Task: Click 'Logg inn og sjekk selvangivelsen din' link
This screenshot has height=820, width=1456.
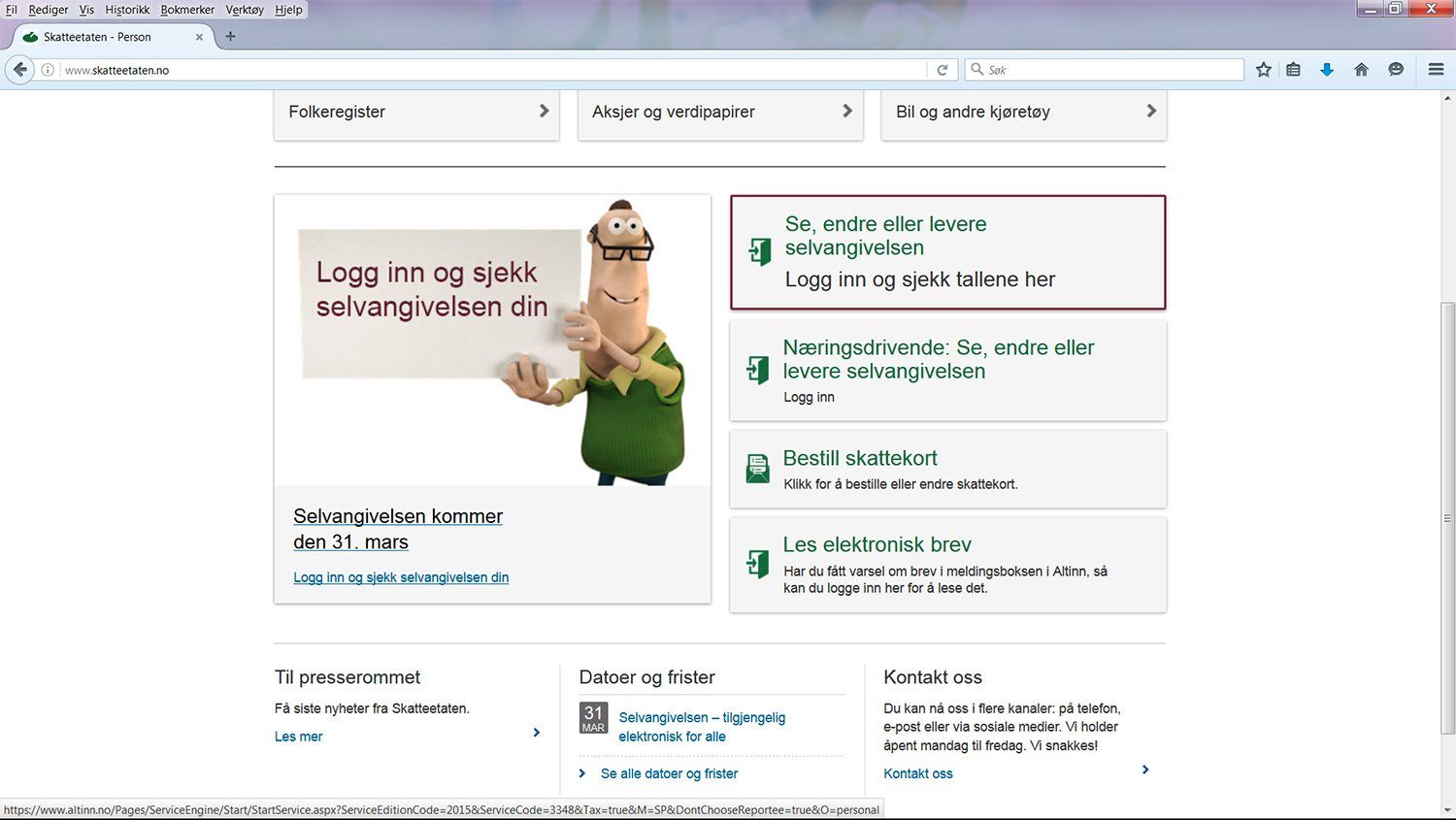Action: coord(401,577)
